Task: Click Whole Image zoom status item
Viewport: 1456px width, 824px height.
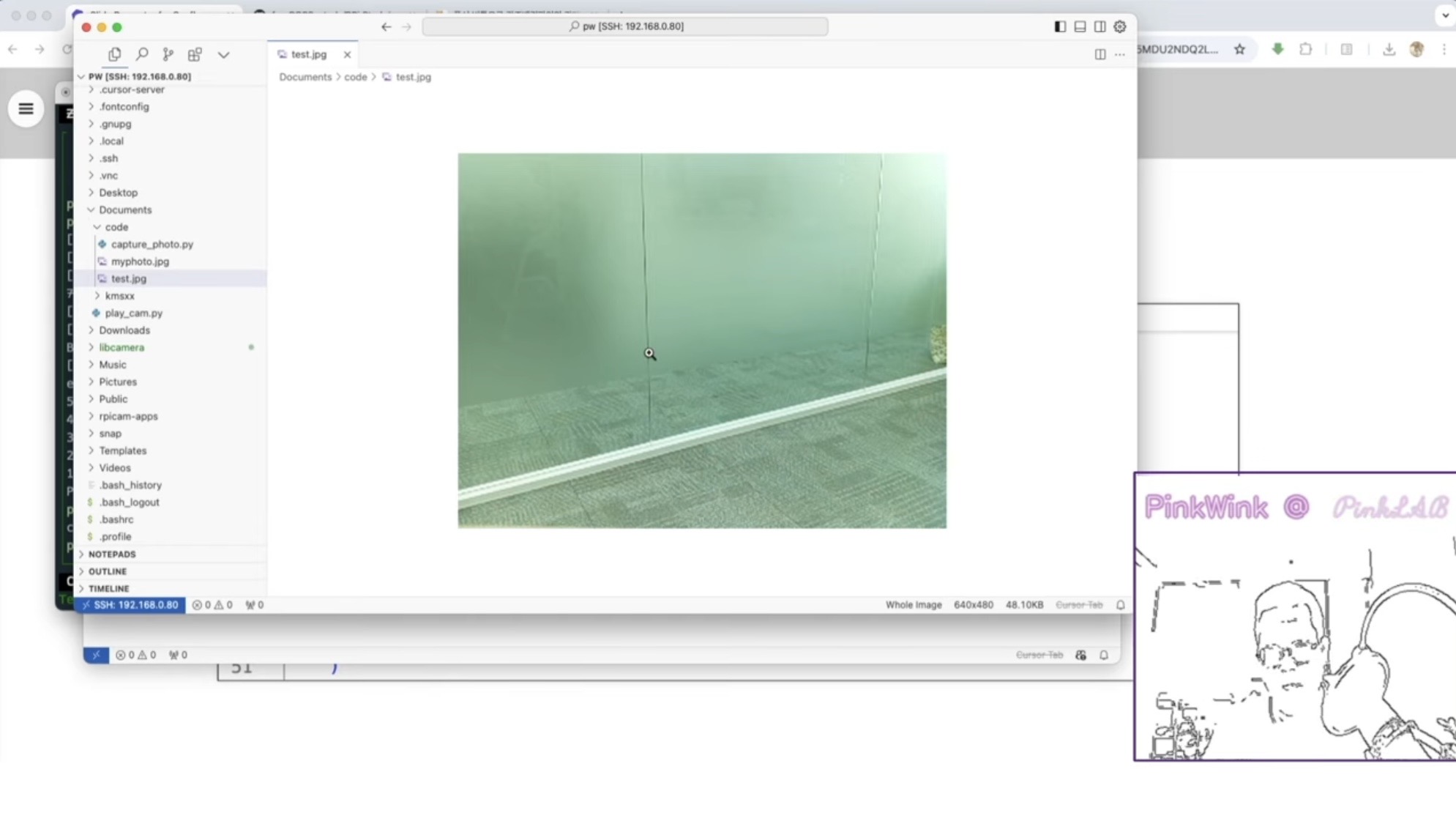Action: pyautogui.click(x=913, y=605)
